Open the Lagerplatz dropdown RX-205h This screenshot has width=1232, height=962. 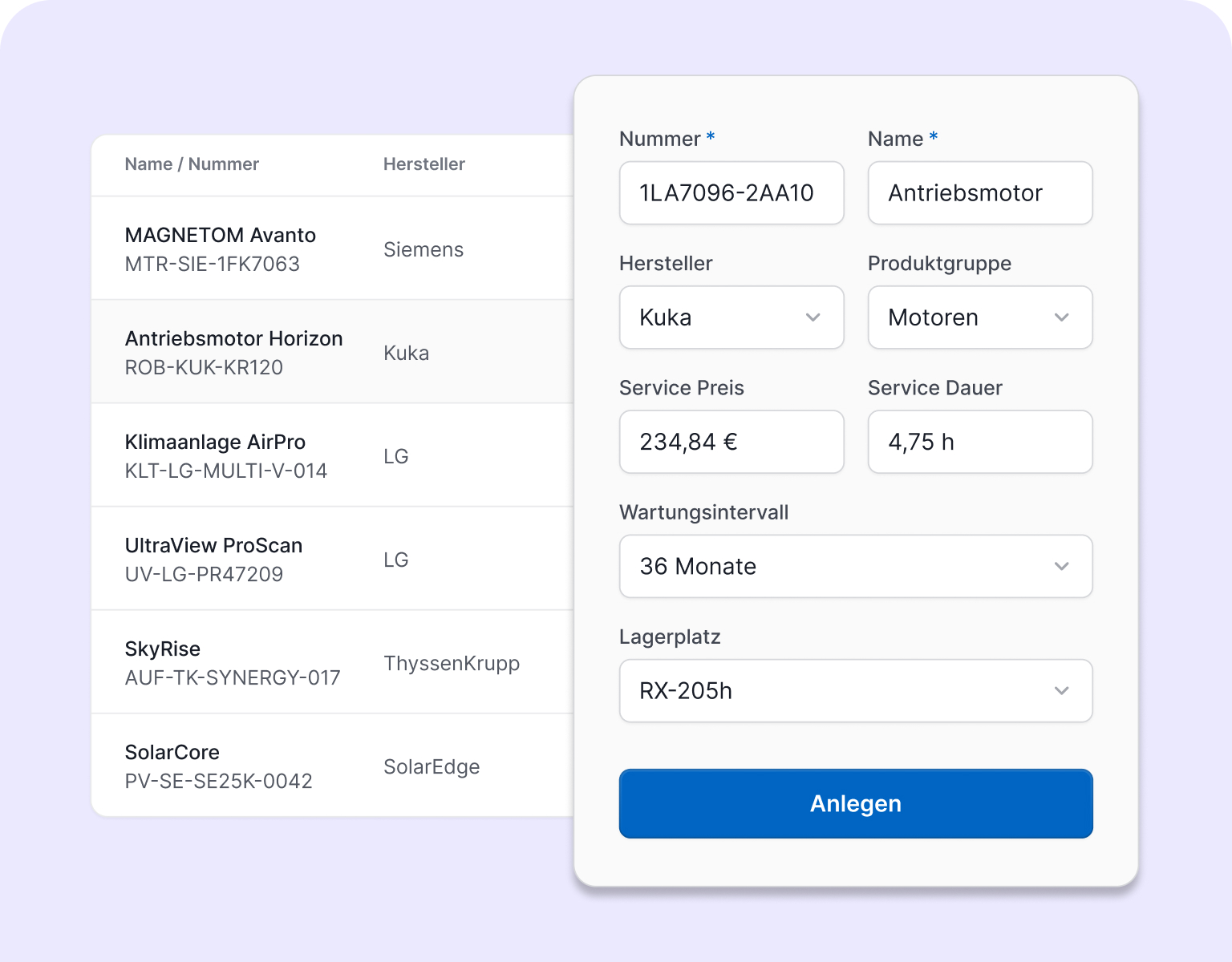[x=856, y=691]
